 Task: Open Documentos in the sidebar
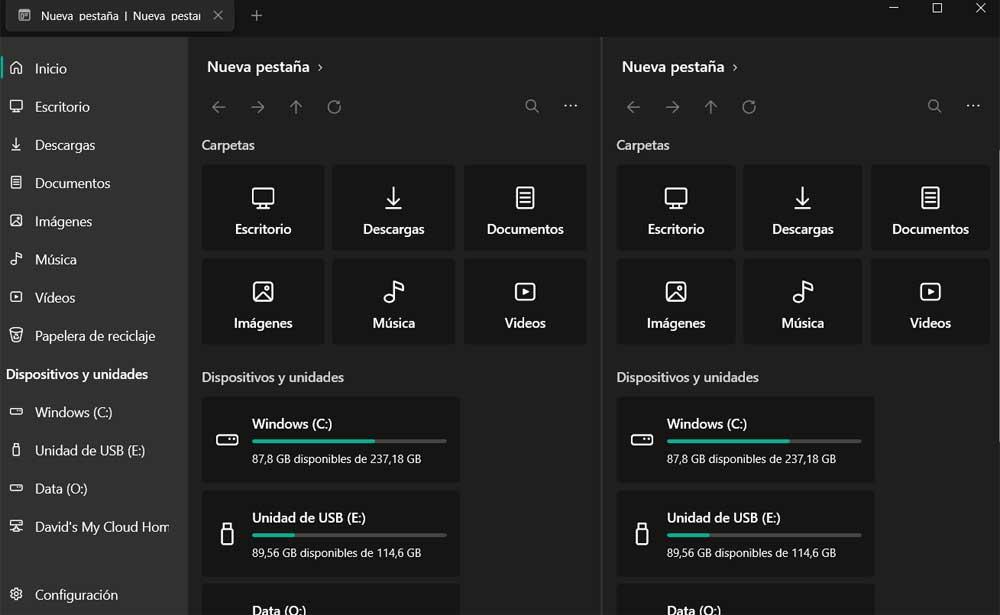point(94,183)
